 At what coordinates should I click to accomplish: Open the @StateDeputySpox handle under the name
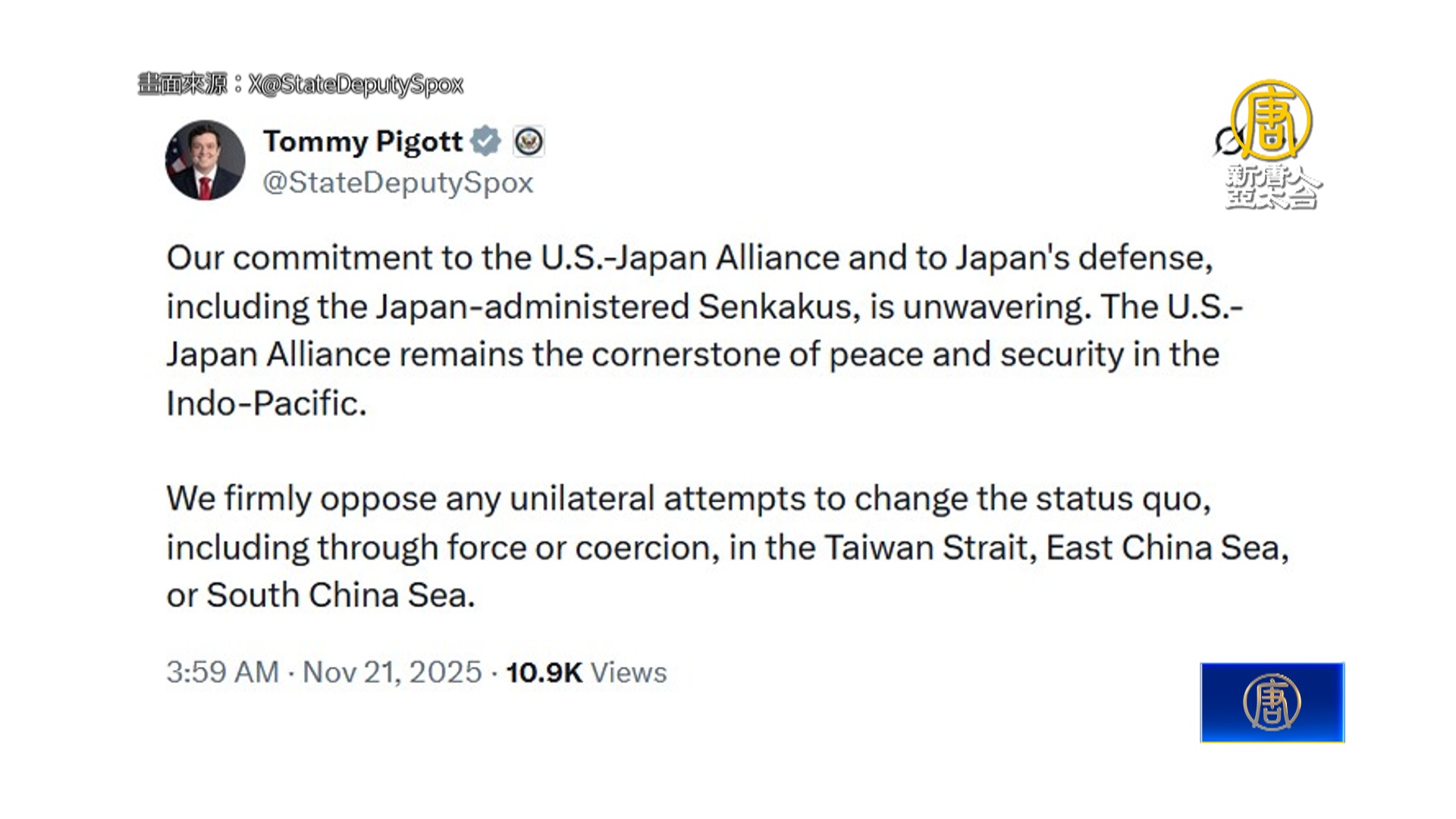click(397, 183)
